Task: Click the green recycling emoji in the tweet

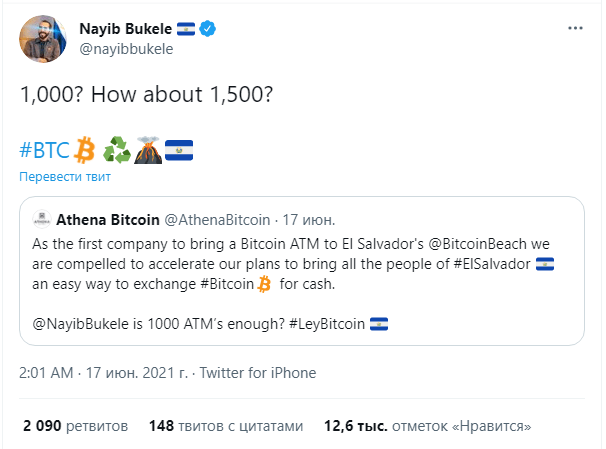Action: [x=117, y=150]
